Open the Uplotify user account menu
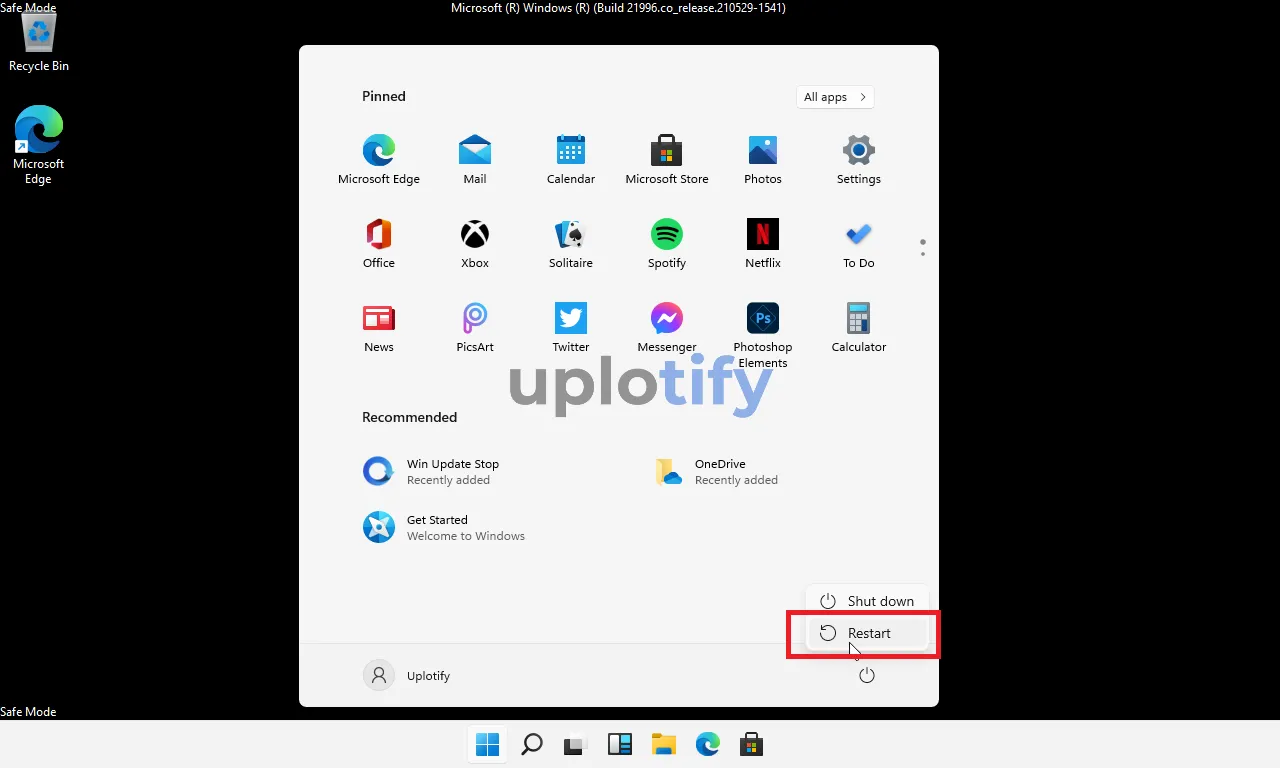Image resolution: width=1280 pixels, height=768 pixels. tap(407, 676)
